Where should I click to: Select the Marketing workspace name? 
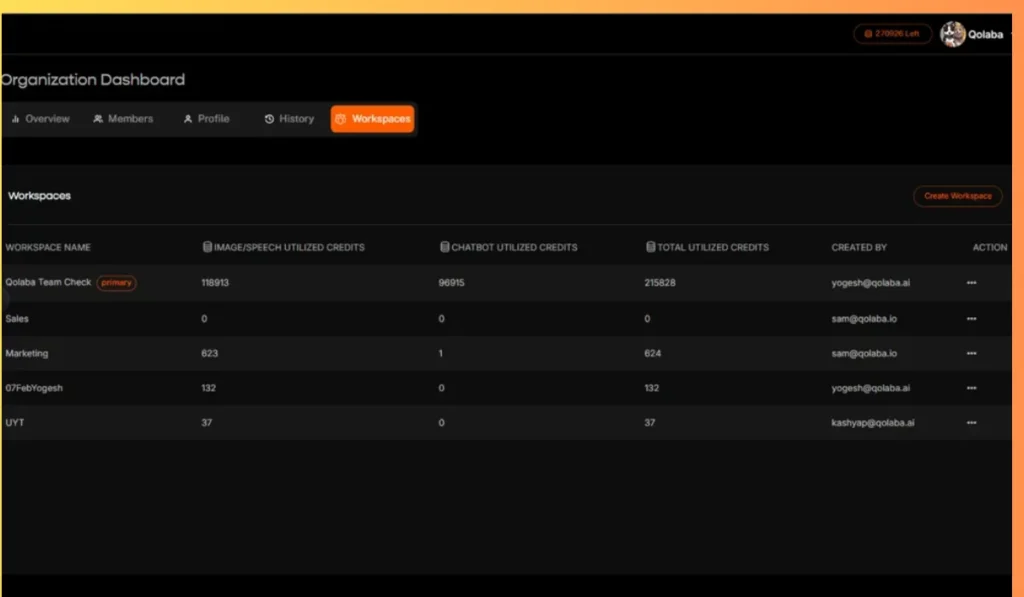(x=27, y=353)
